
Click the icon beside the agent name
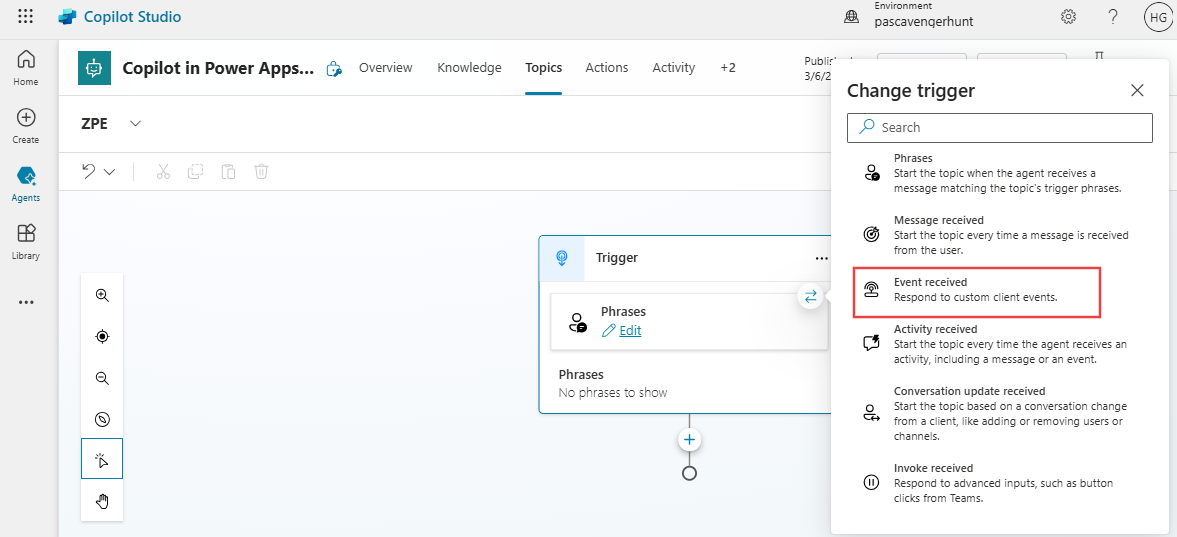coord(334,69)
